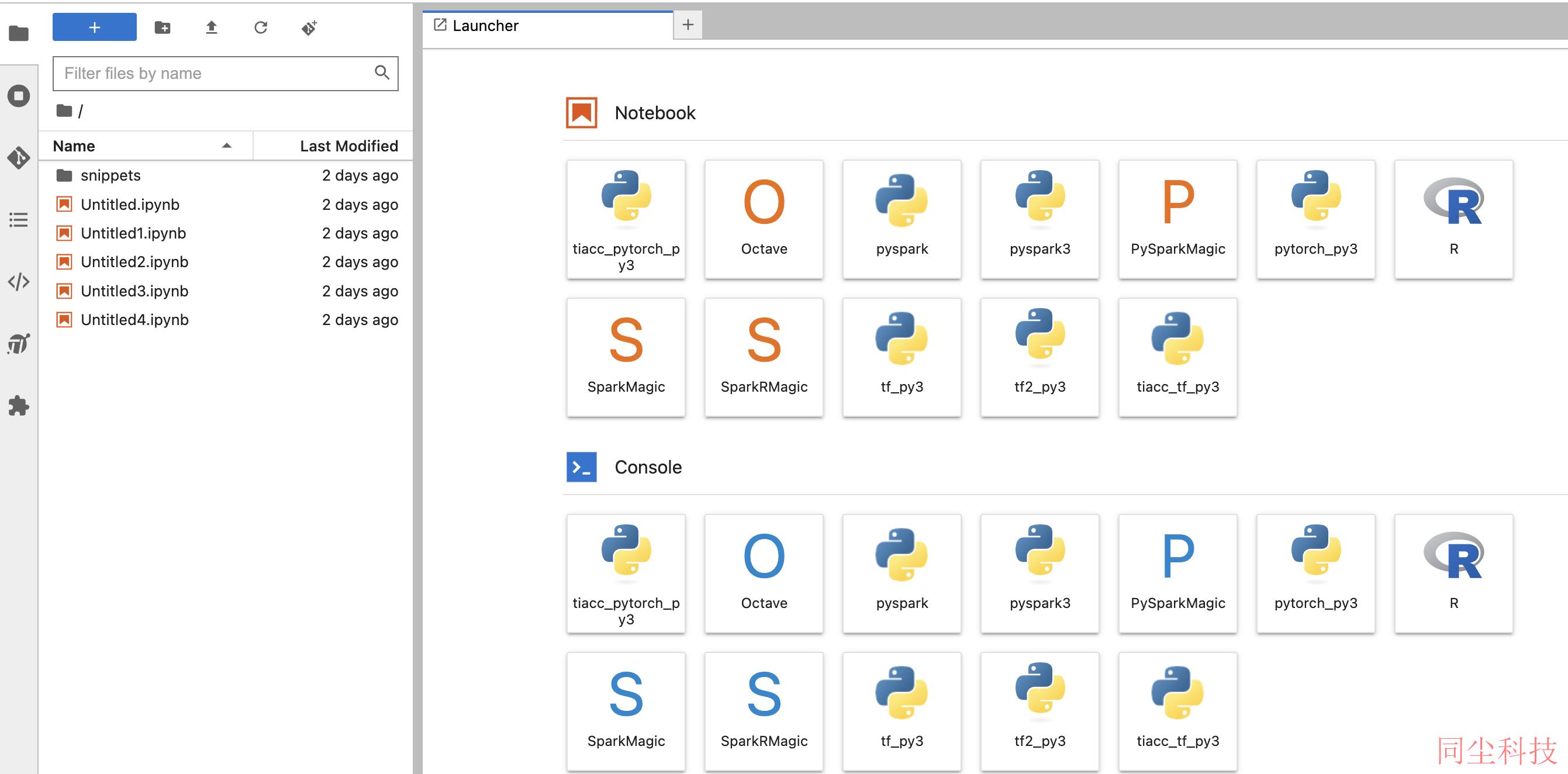
Task: Upload files using the upload icon
Action: [211, 27]
